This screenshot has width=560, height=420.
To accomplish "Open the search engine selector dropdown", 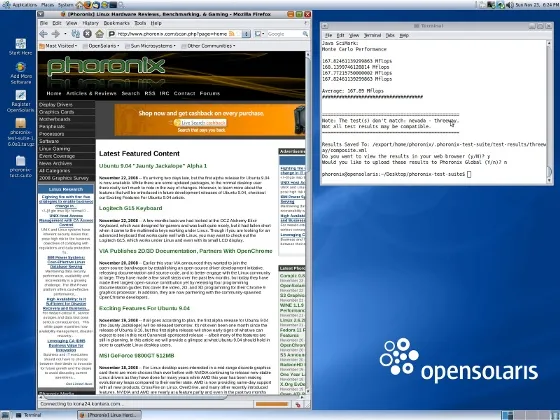I will tap(260, 34).
